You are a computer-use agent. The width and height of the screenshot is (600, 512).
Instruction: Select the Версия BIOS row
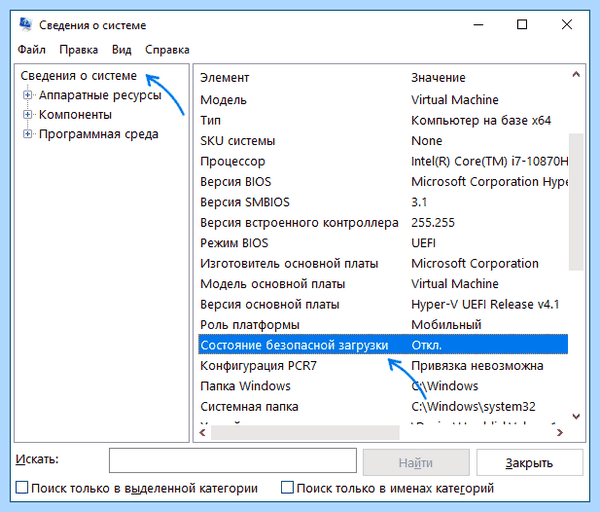pyautogui.click(x=383, y=182)
